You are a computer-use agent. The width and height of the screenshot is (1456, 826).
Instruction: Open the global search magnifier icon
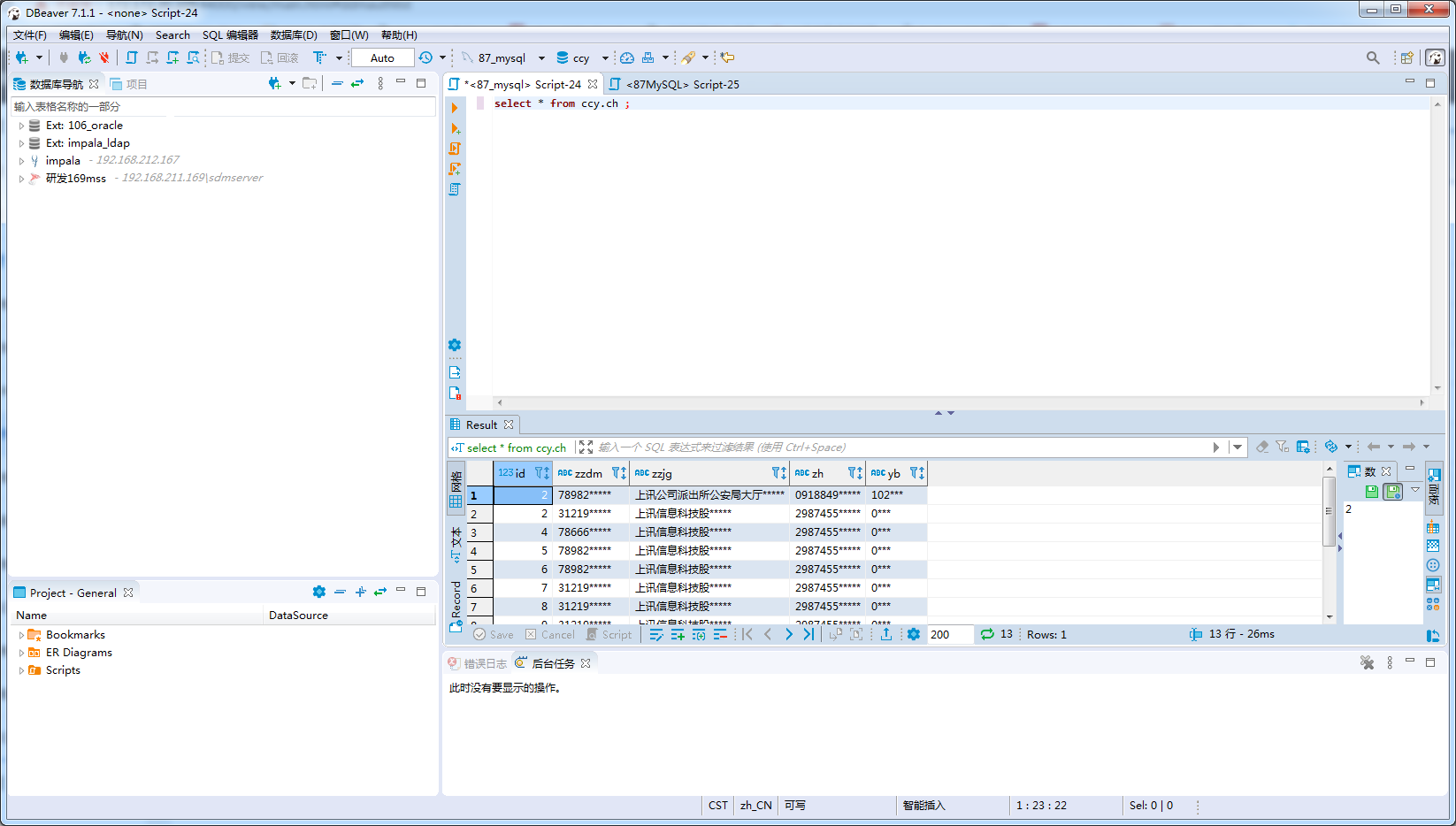(1372, 57)
